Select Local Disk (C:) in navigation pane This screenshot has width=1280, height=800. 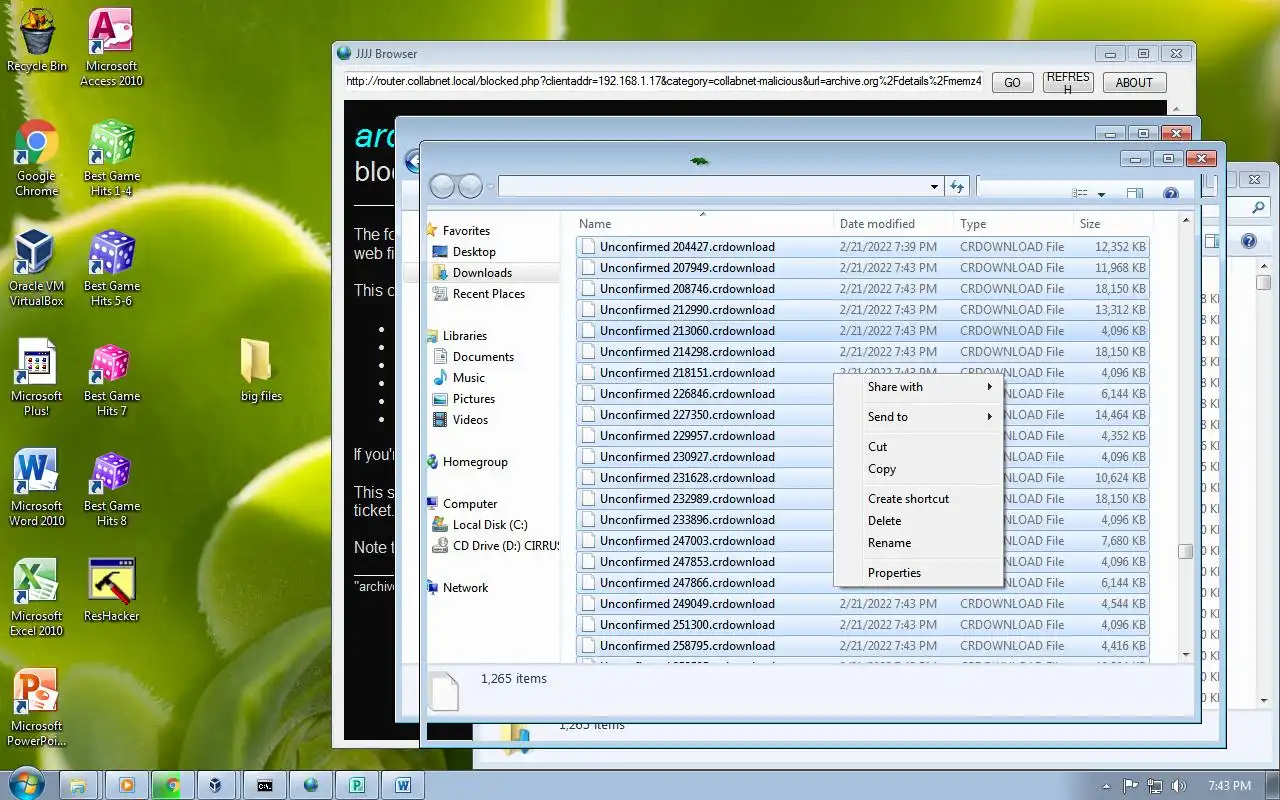489,525
